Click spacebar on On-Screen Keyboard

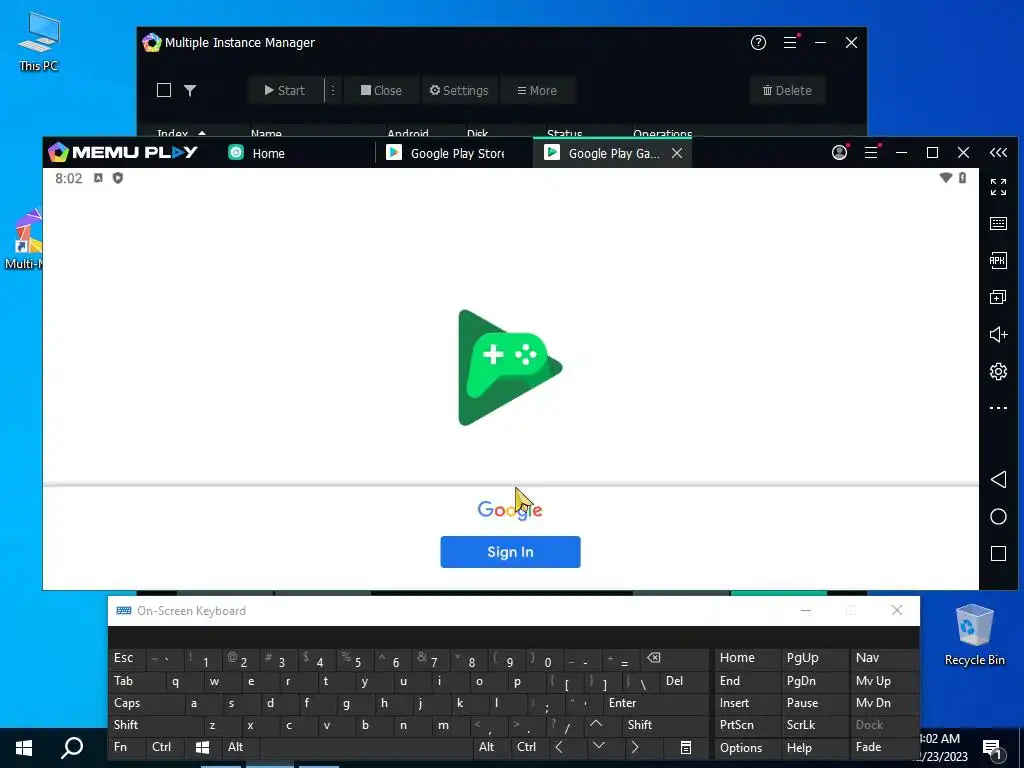click(x=367, y=747)
